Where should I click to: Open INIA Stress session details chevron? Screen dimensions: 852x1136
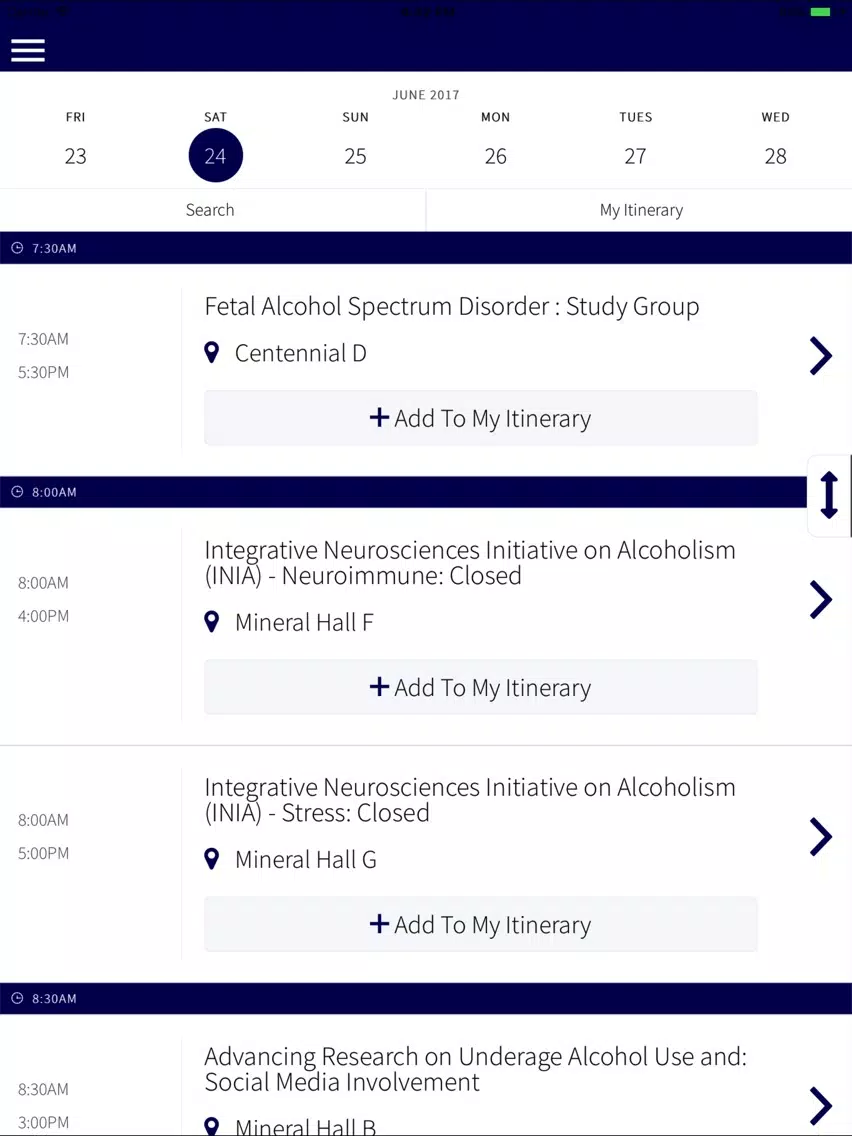(820, 837)
